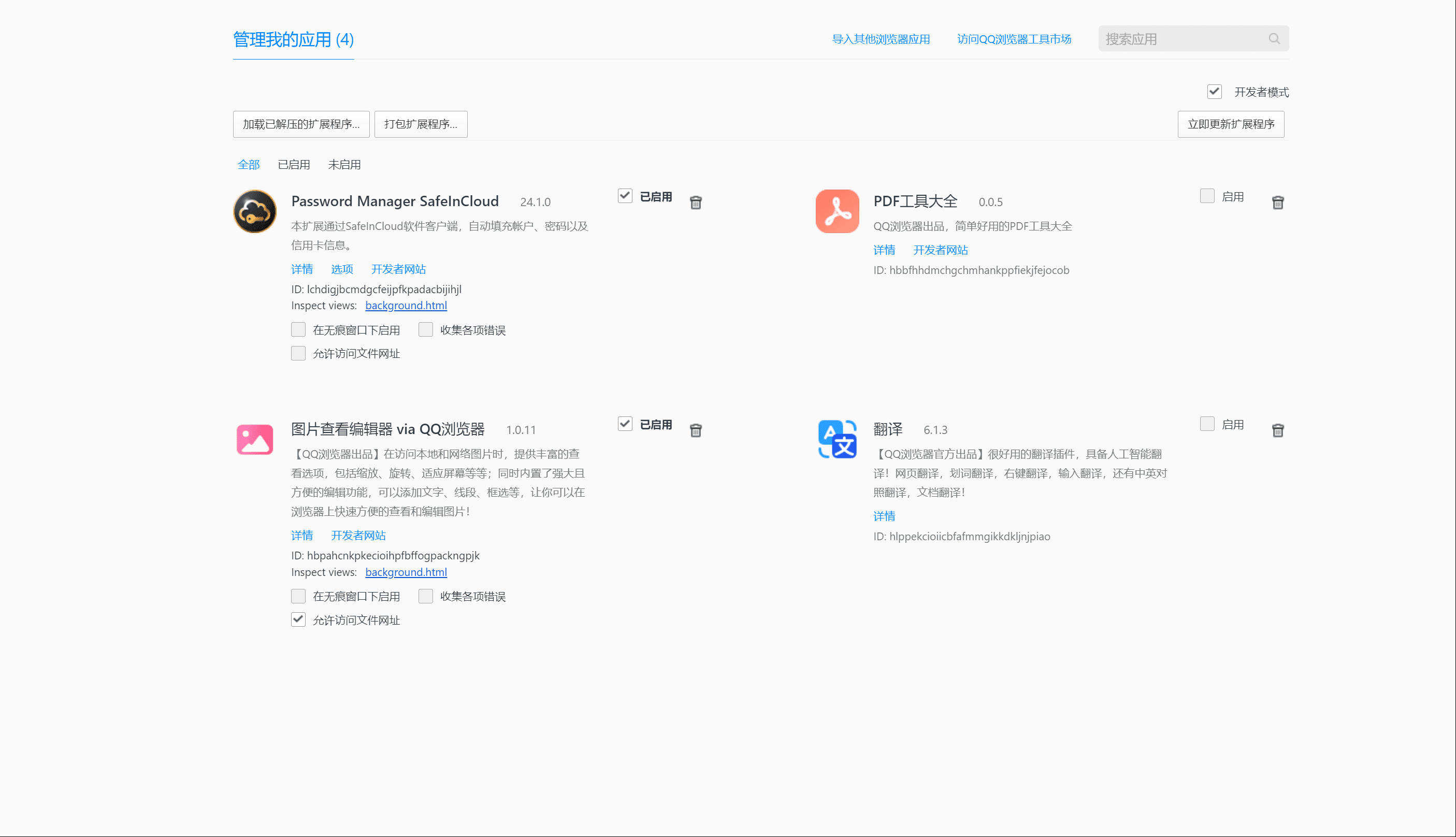Viewport: 1456px width, 837px height.
Task: Select the 全部 filter tab
Action: [249, 164]
